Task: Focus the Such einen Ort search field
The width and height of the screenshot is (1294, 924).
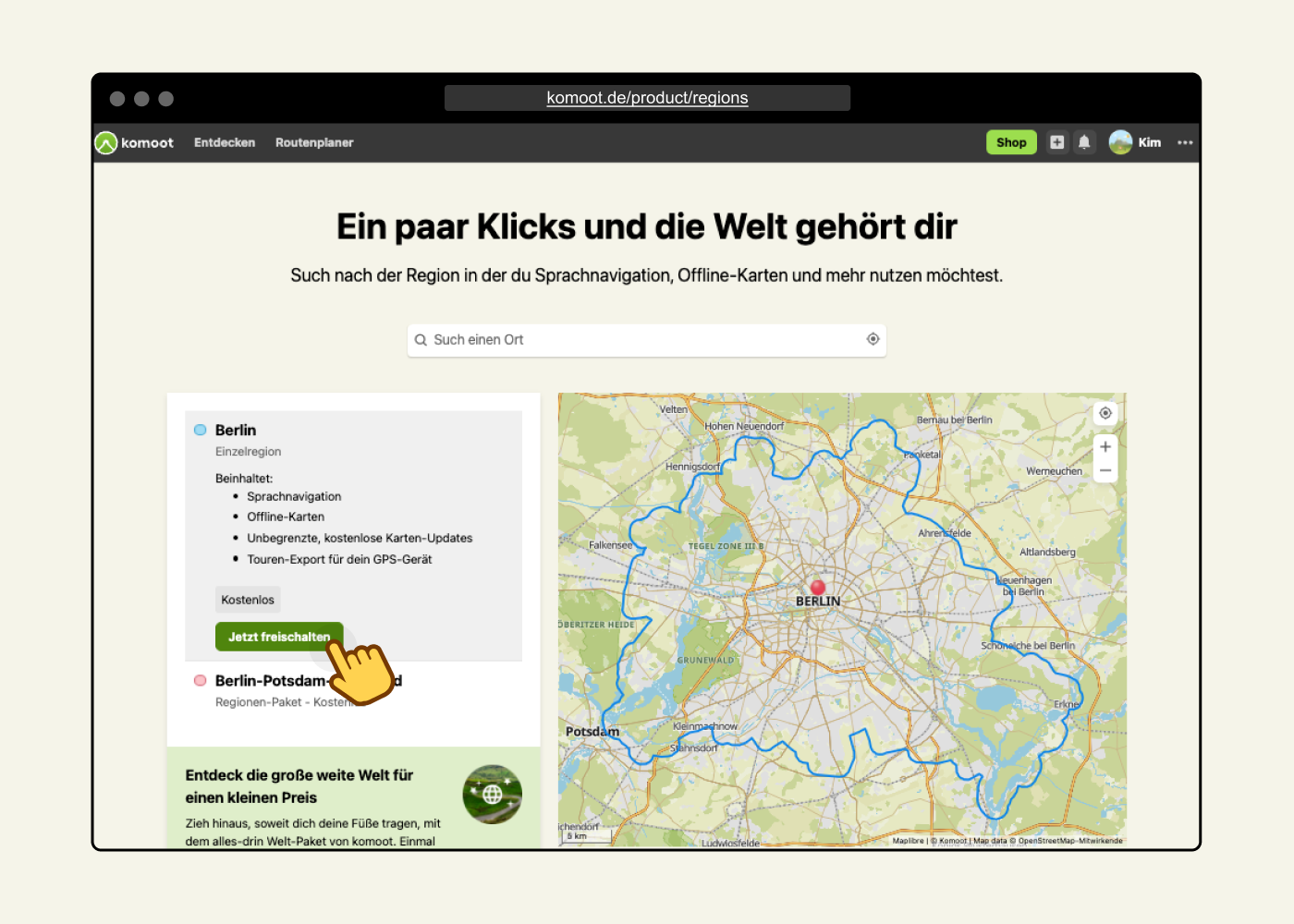Action: pos(647,340)
